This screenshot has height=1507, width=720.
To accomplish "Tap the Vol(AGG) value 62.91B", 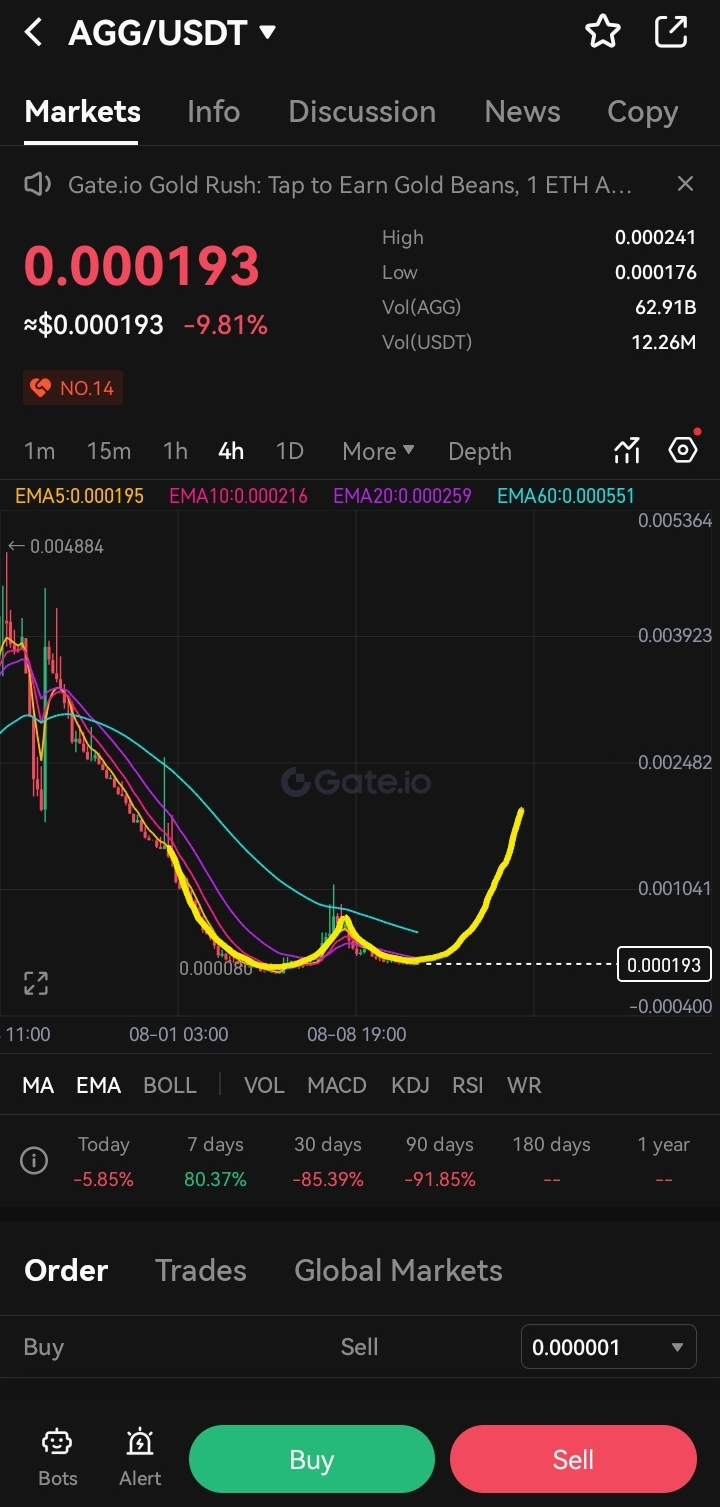I will [x=665, y=307].
